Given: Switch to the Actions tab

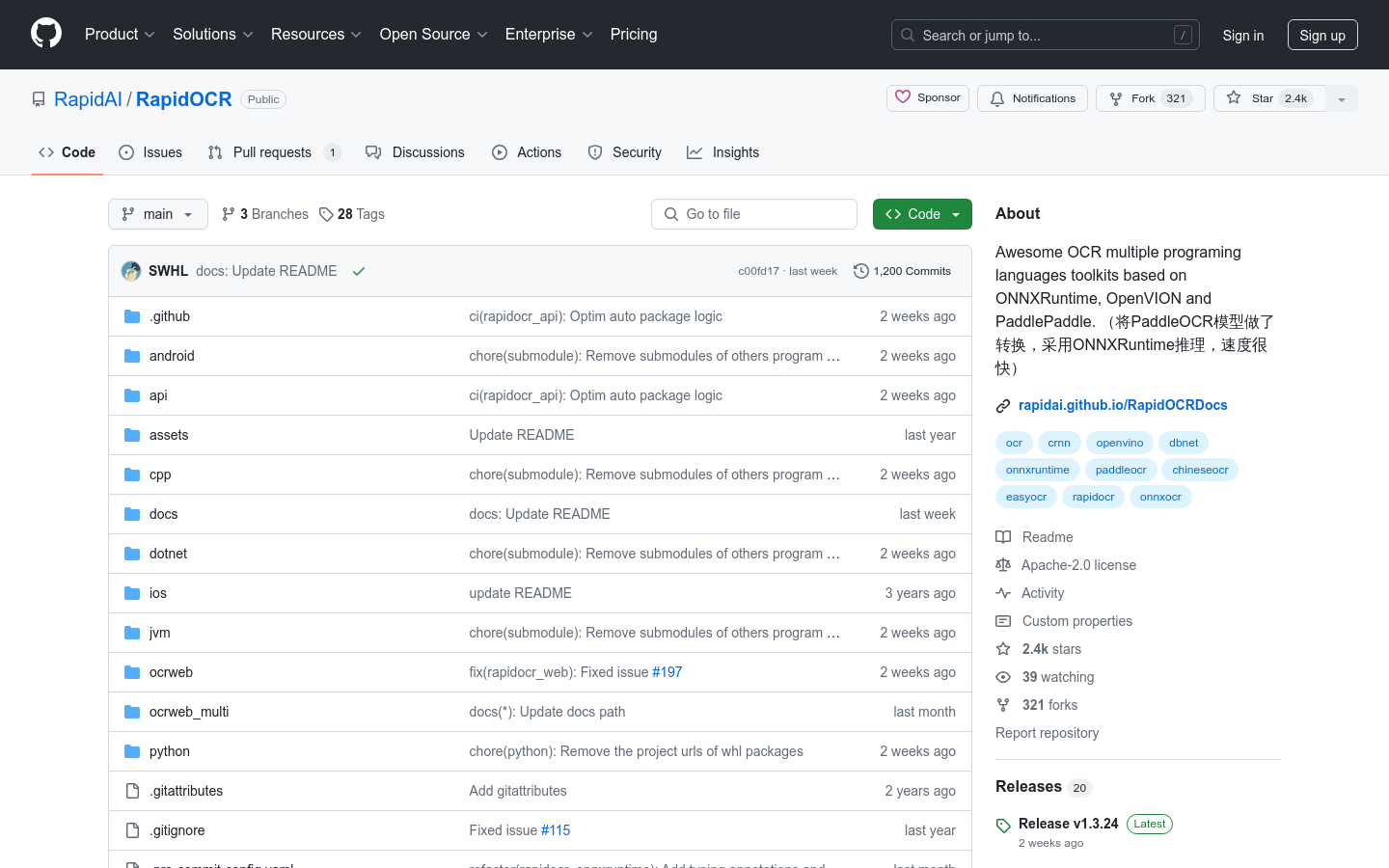Looking at the screenshot, I should [527, 152].
